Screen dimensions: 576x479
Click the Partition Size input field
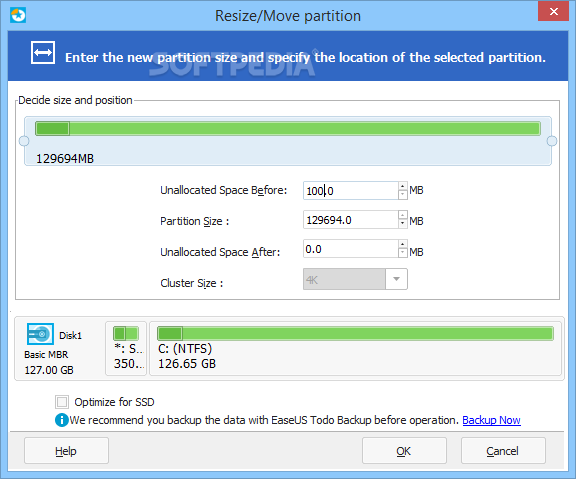point(351,220)
